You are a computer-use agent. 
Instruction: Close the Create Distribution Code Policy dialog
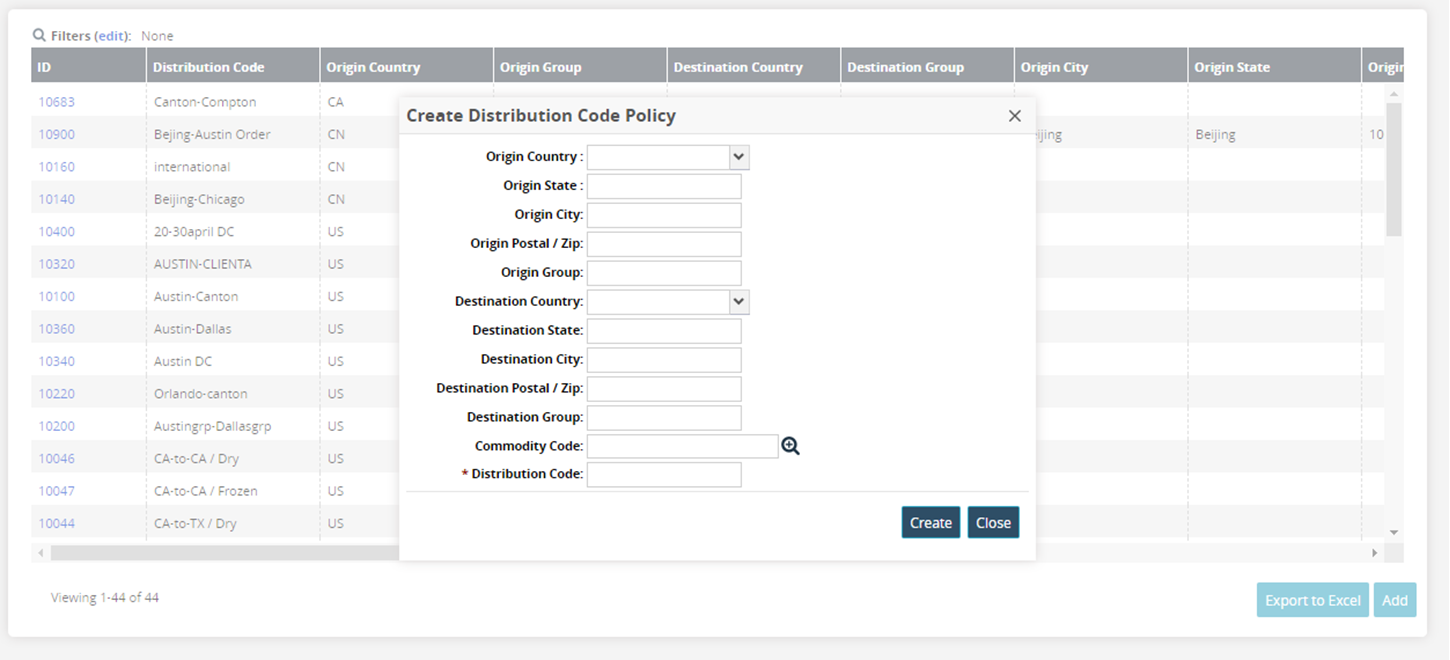pos(1014,116)
